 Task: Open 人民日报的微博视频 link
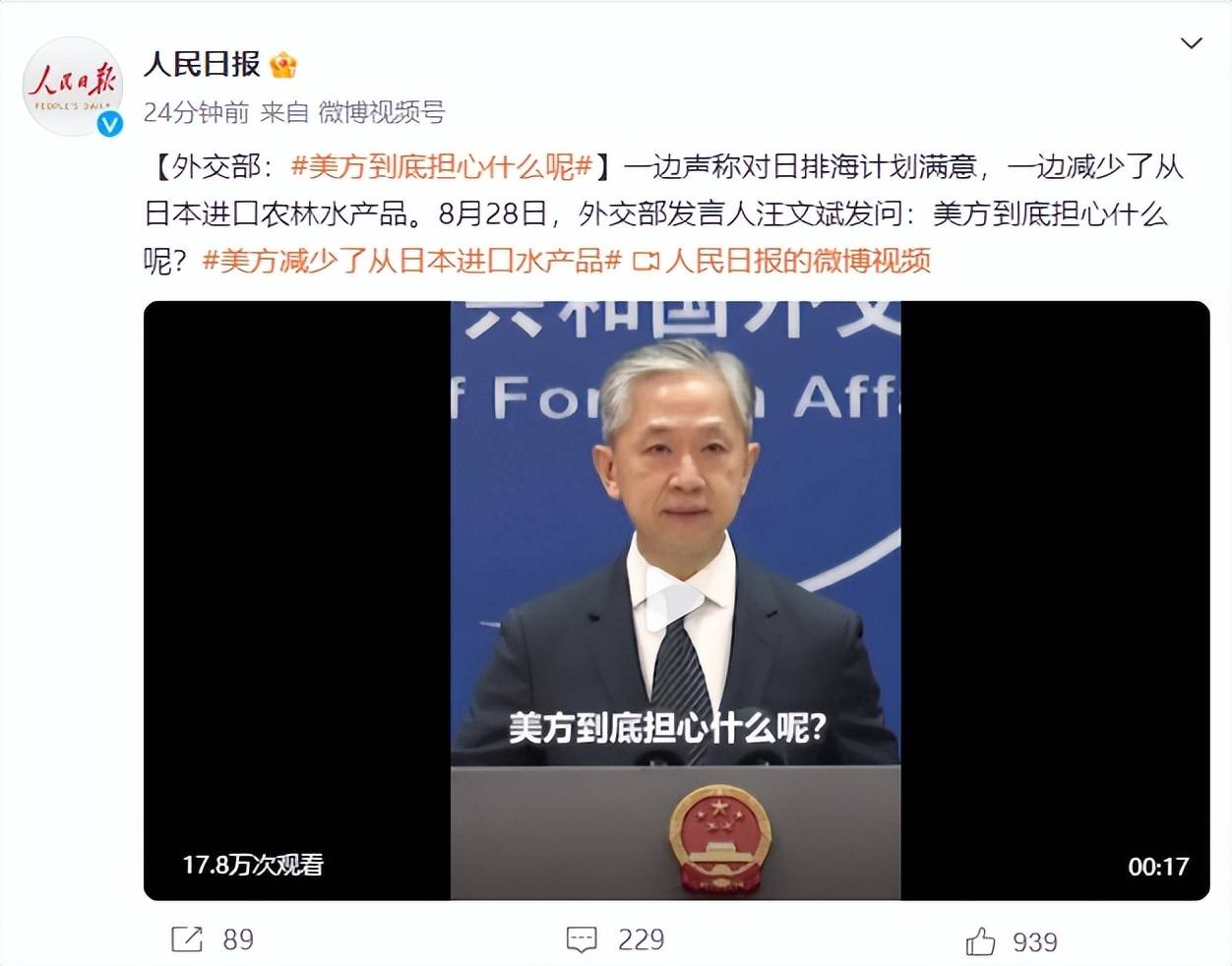[x=798, y=261]
